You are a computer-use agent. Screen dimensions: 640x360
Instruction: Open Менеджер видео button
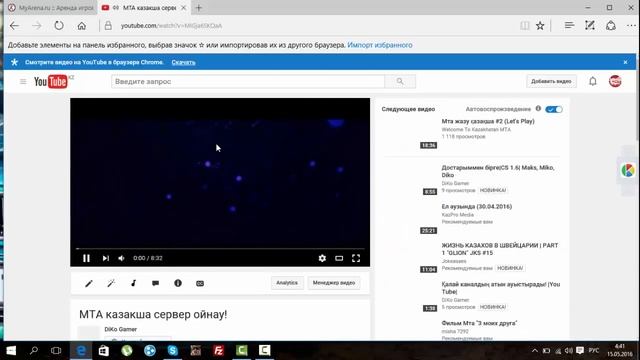(334, 283)
